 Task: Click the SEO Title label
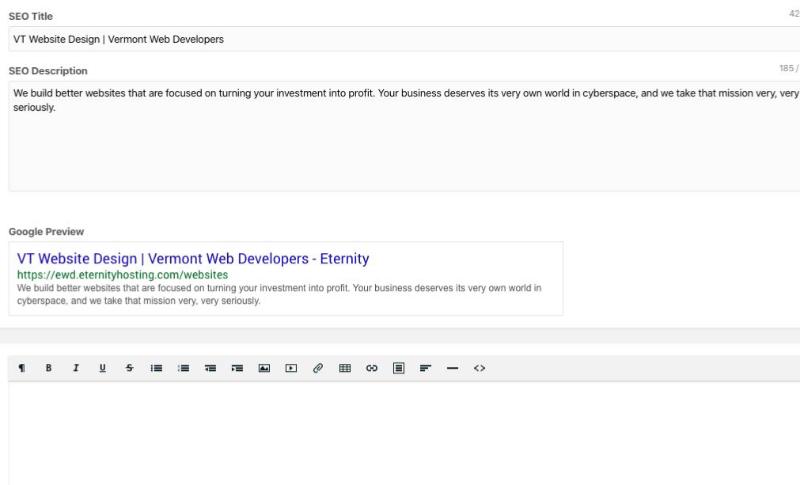[x=31, y=16]
